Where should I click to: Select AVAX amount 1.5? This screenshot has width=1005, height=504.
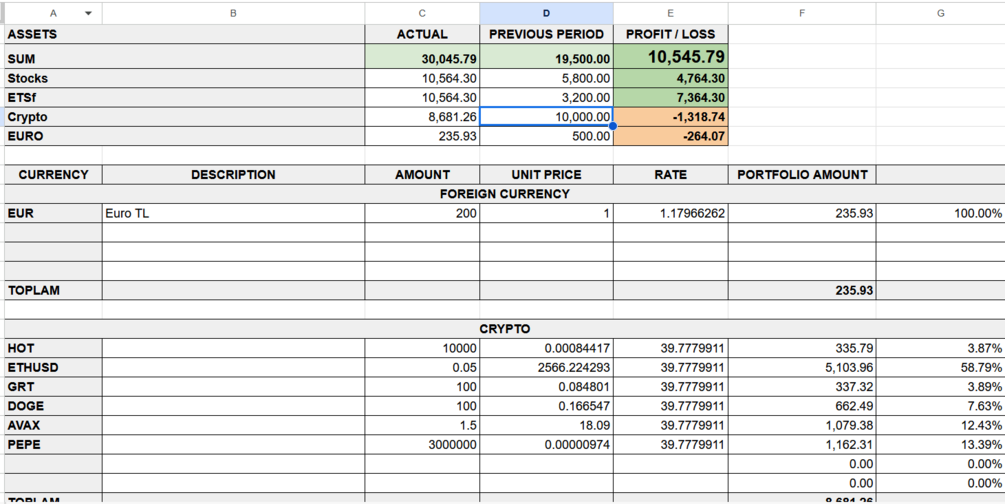(x=422, y=425)
